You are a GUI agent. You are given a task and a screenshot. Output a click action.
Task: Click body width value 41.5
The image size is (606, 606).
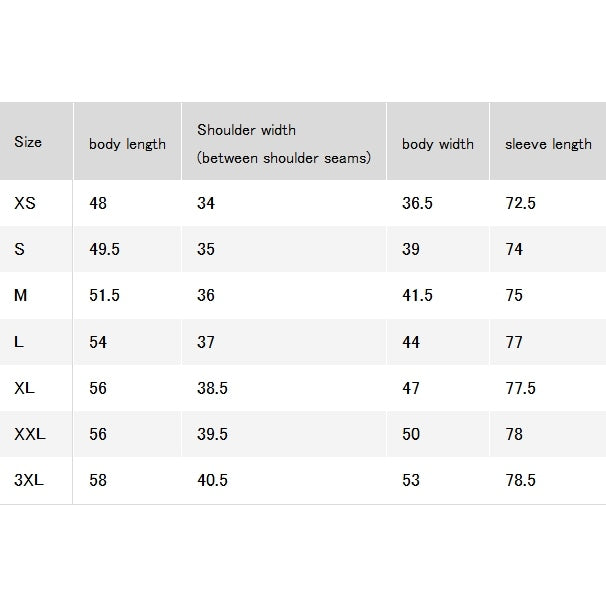pyautogui.click(x=417, y=295)
